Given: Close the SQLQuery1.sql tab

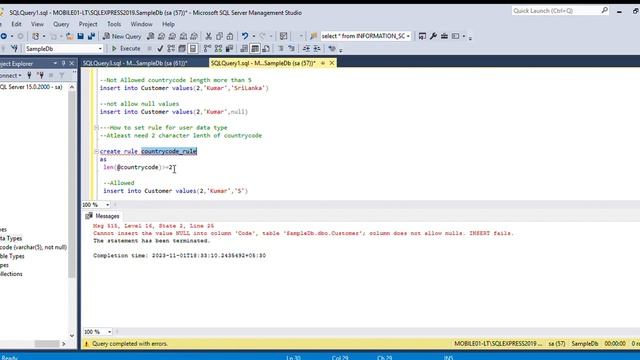Looking at the screenshot, I should click(332, 63).
